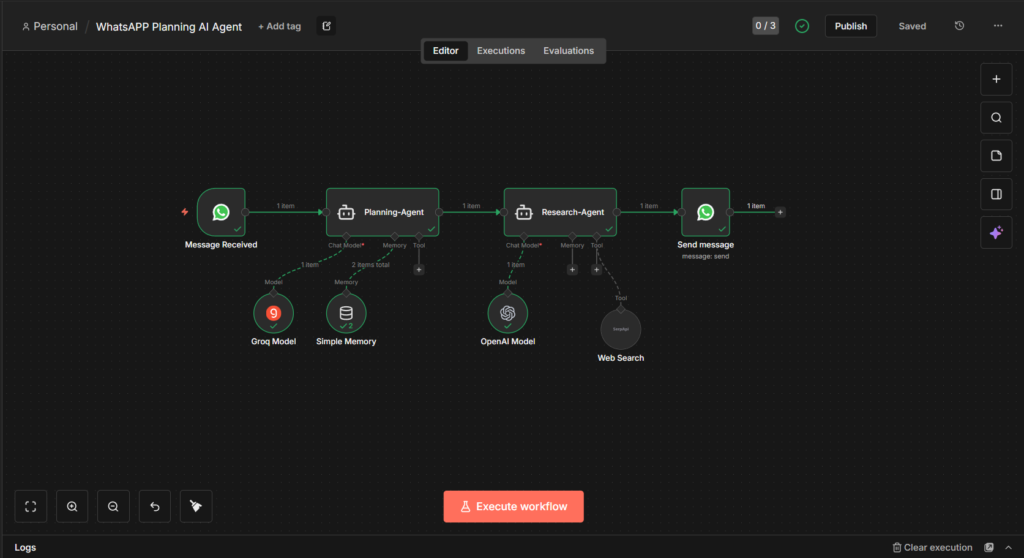Switch to the Executions tab
The image size is (1024, 558).
point(501,51)
